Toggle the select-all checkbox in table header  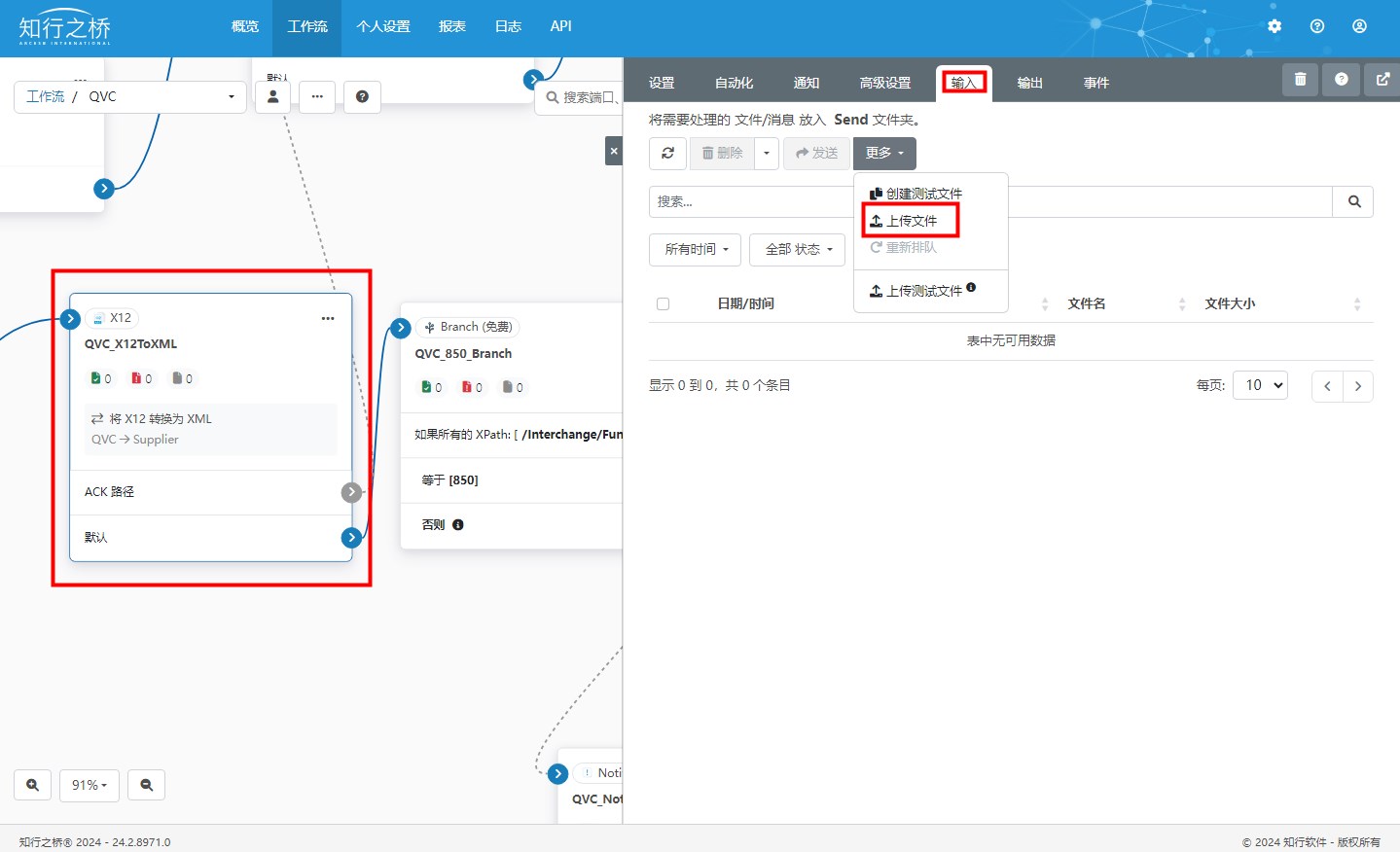pos(664,304)
